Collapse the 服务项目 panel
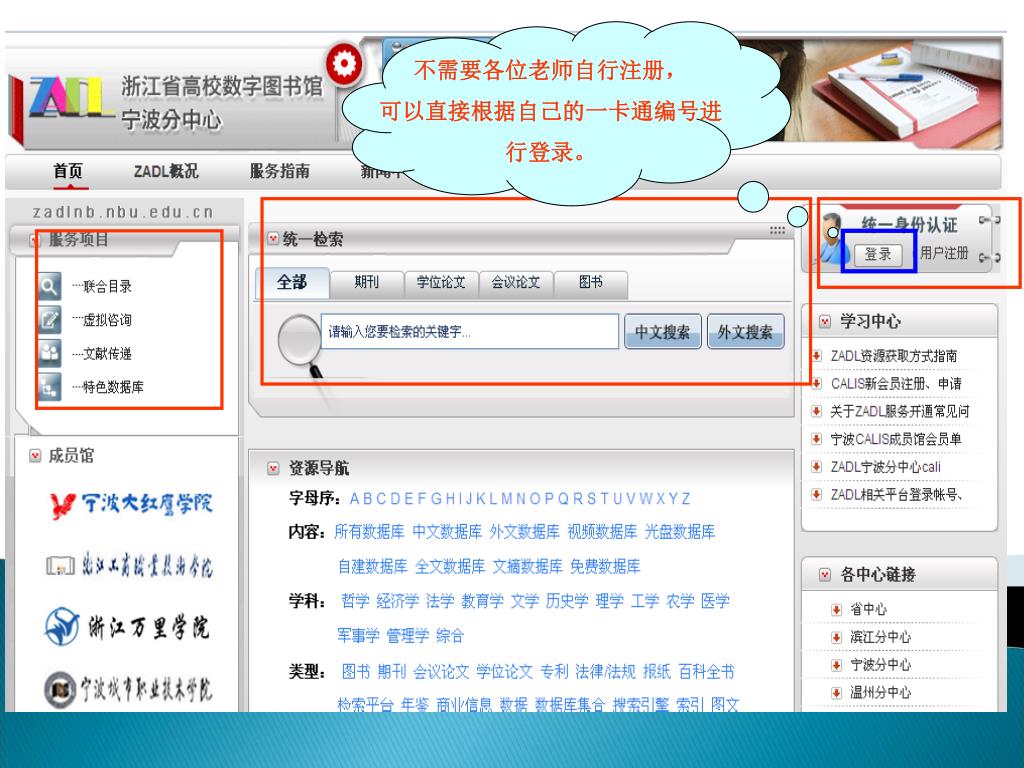The image size is (1024, 768). pyautogui.click(x=35, y=240)
